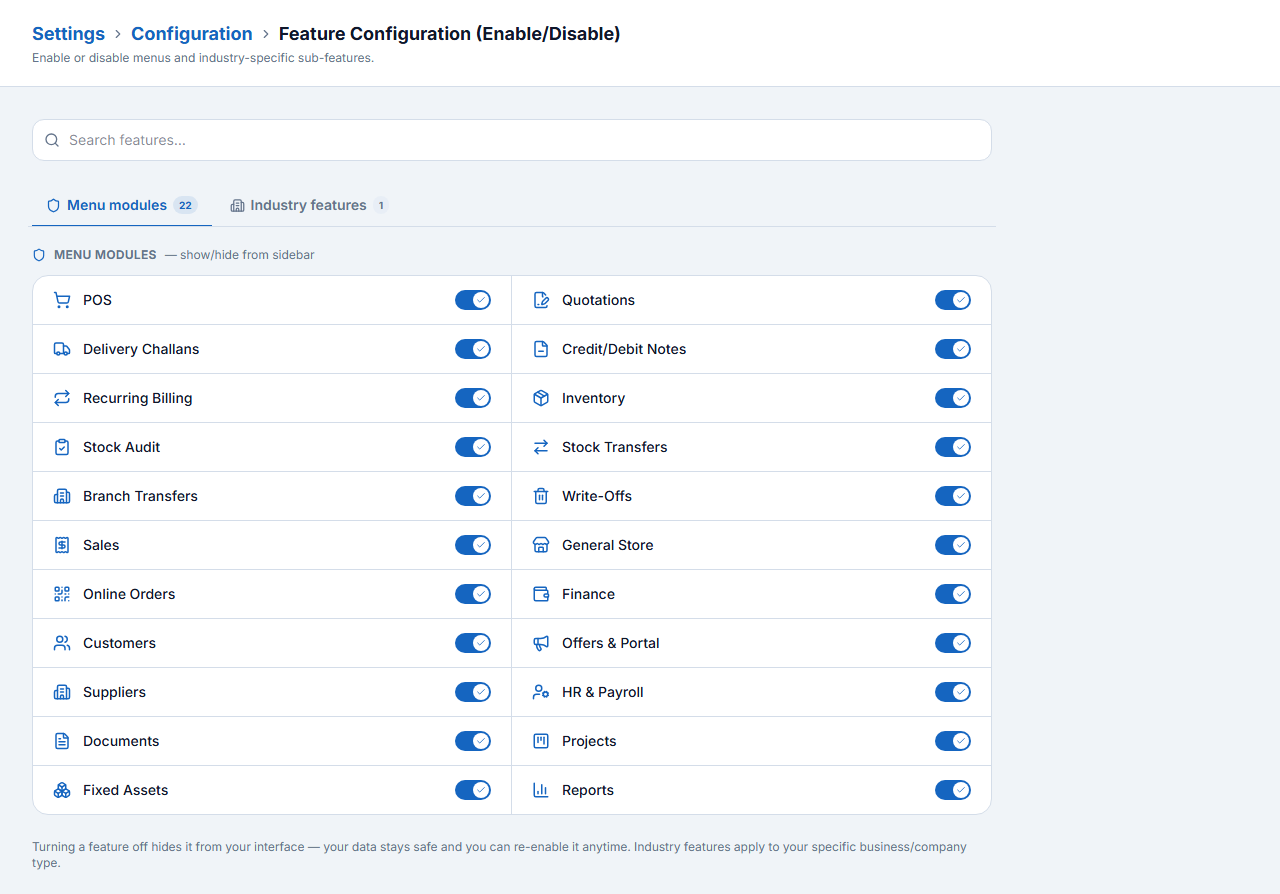1280x894 pixels.
Task: Disable the Finance toggle
Action: 953,594
